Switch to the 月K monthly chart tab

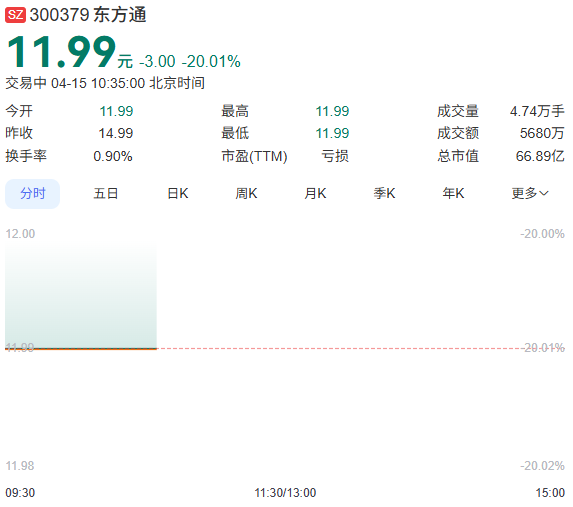pyautogui.click(x=315, y=194)
